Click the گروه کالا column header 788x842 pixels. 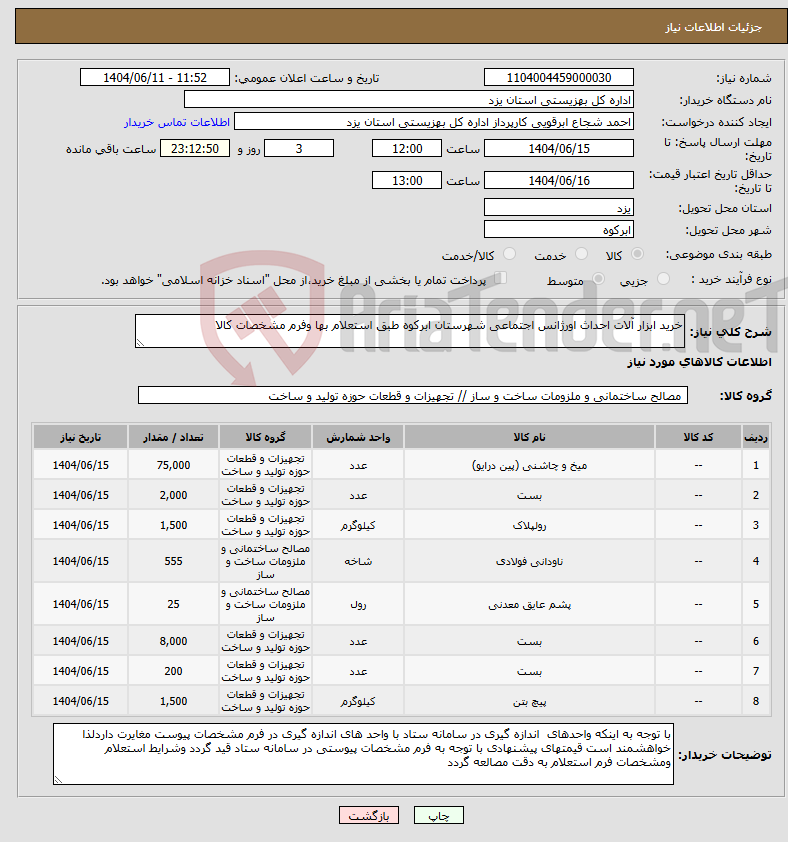pos(265,437)
